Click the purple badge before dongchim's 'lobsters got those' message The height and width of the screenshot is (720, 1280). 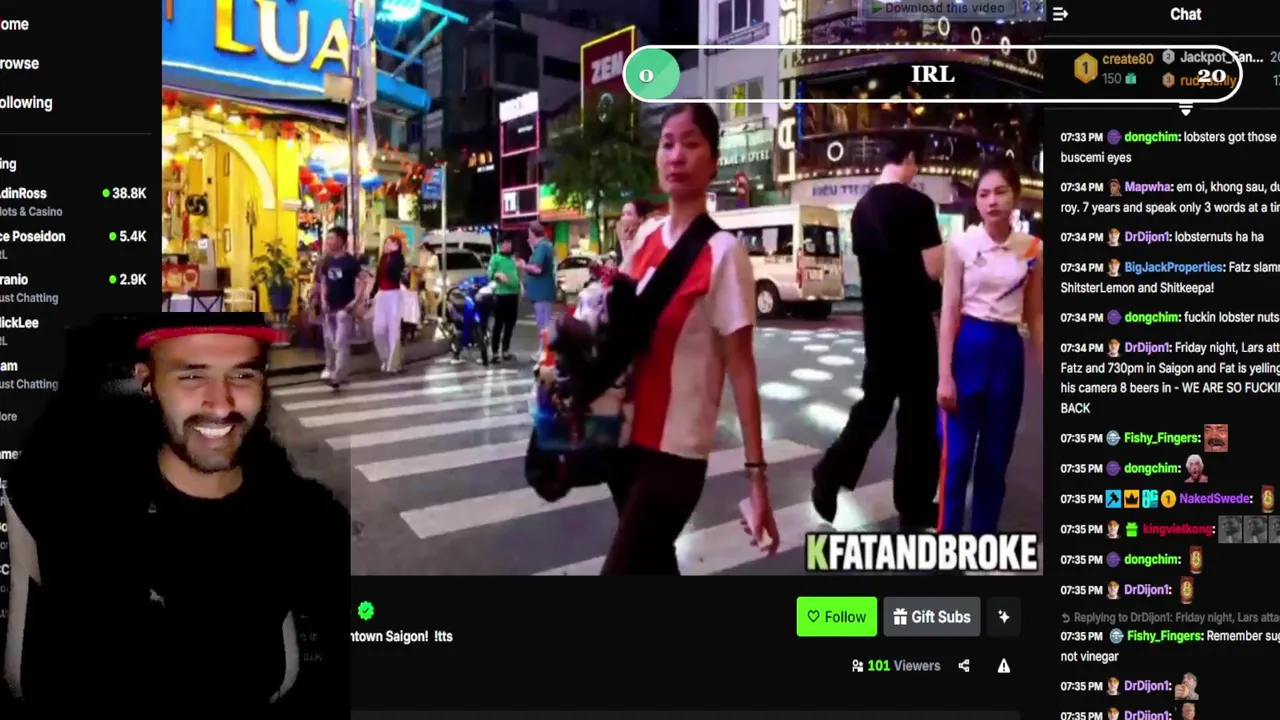(1114, 137)
